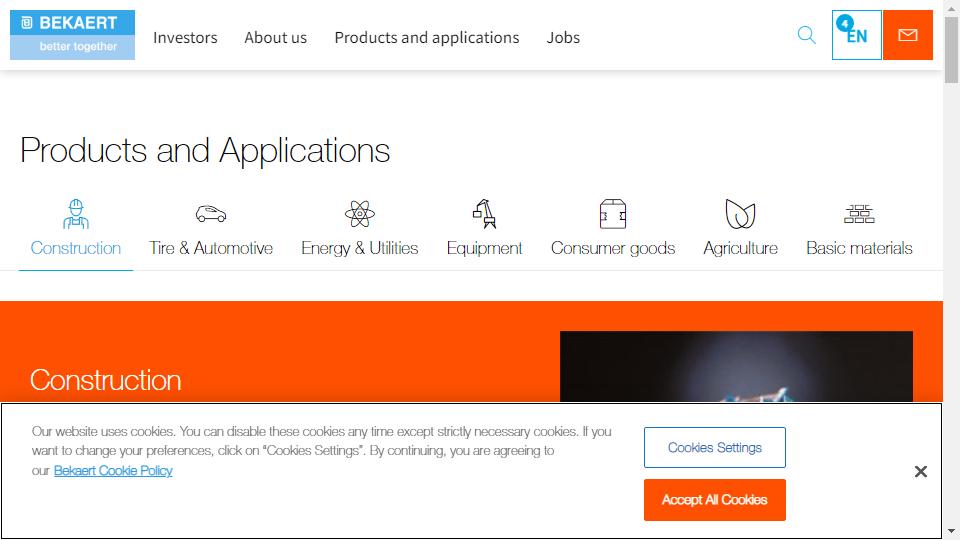Click the Construction worker icon
960x540 pixels.
pos(76,214)
